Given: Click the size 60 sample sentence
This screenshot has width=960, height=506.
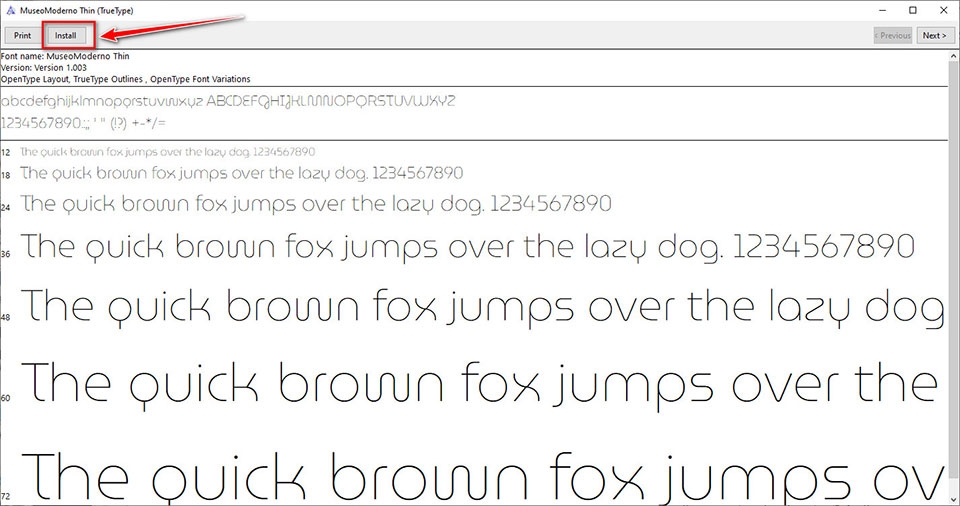Looking at the screenshot, I should coord(479,385).
